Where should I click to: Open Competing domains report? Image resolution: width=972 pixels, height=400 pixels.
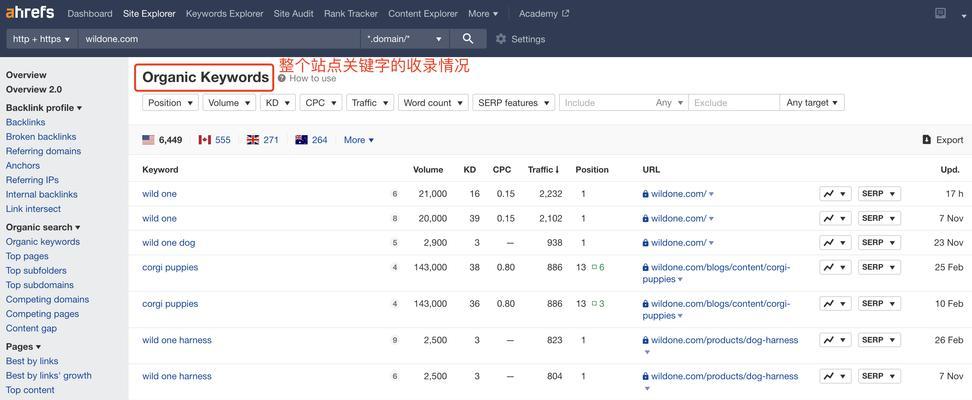(47, 300)
